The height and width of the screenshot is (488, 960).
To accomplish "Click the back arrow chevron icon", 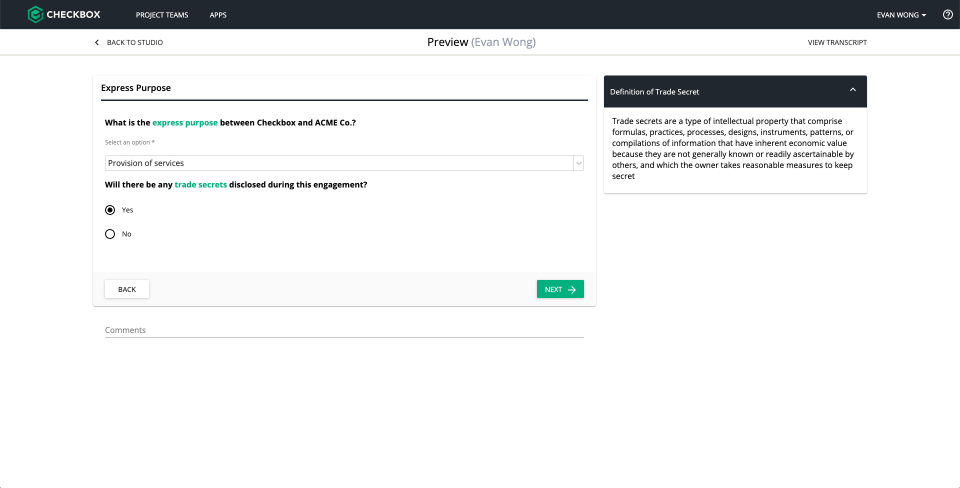I will pos(97,43).
